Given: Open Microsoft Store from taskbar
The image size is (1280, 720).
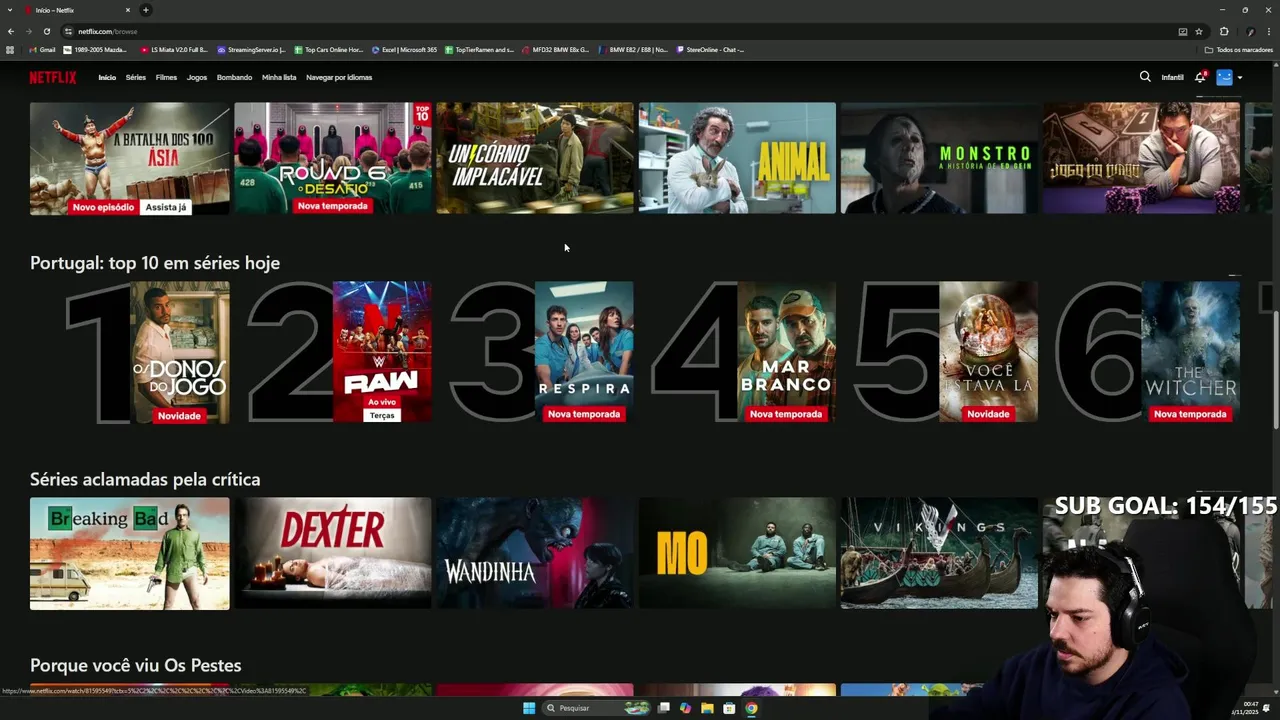Looking at the screenshot, I should coord(729,708).
